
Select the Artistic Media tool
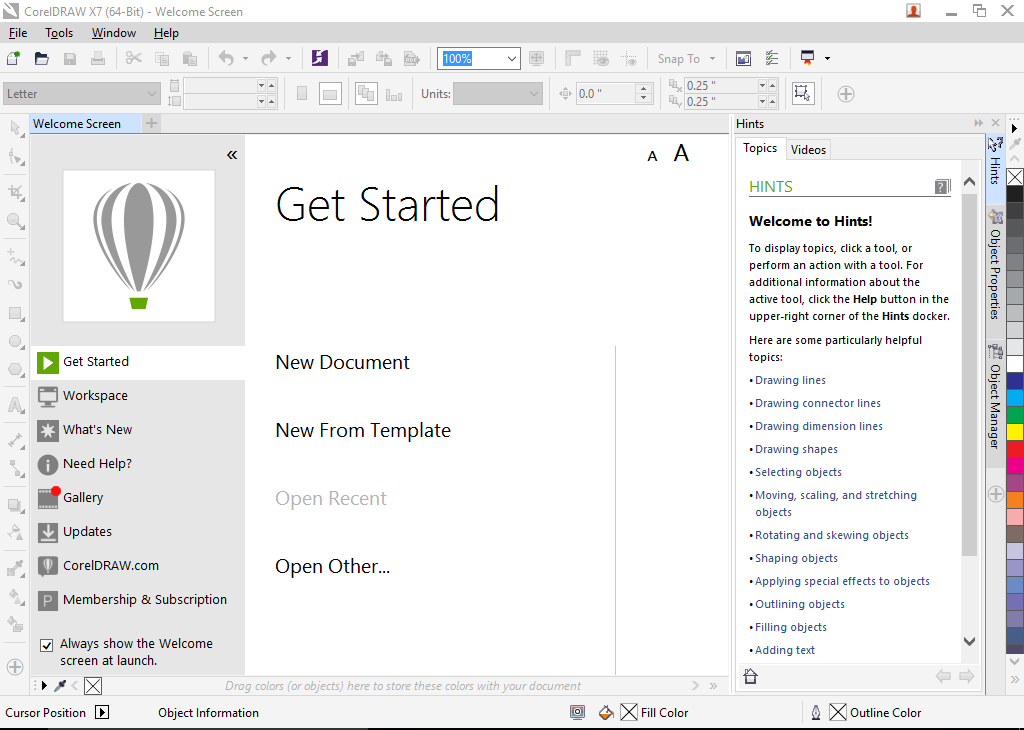(x=16, y=284)
